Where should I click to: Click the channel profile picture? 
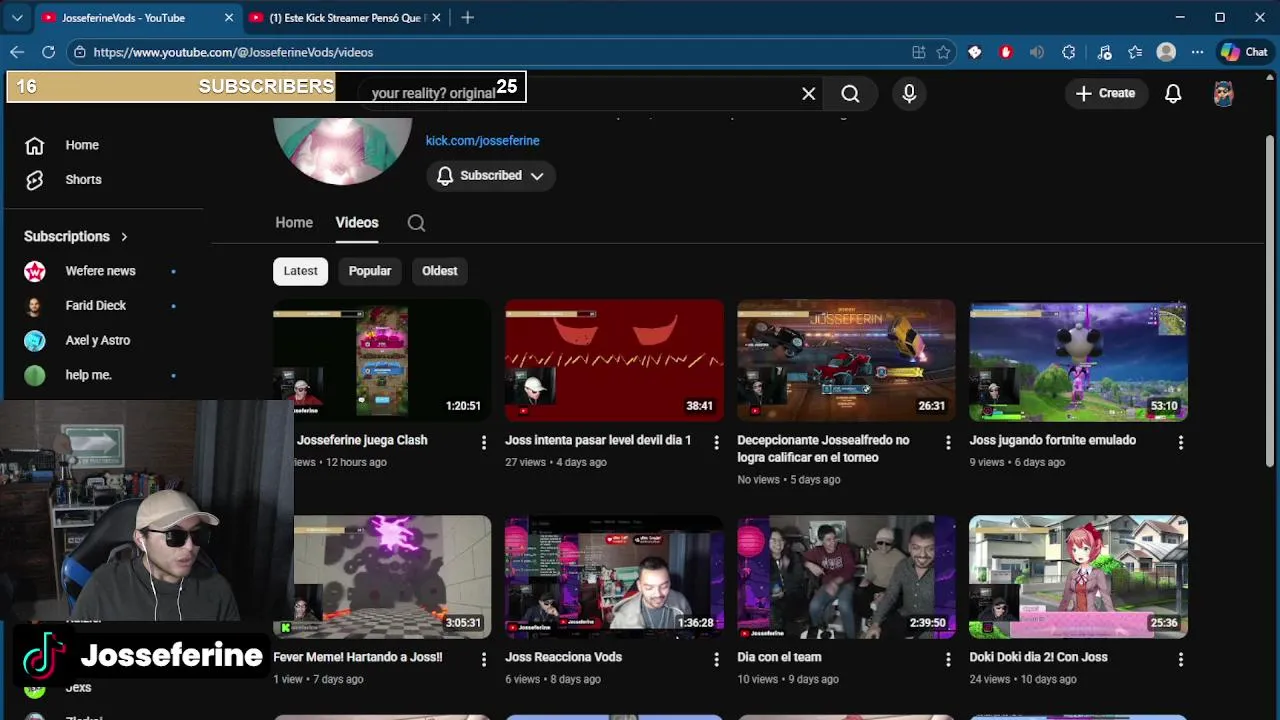342,150
